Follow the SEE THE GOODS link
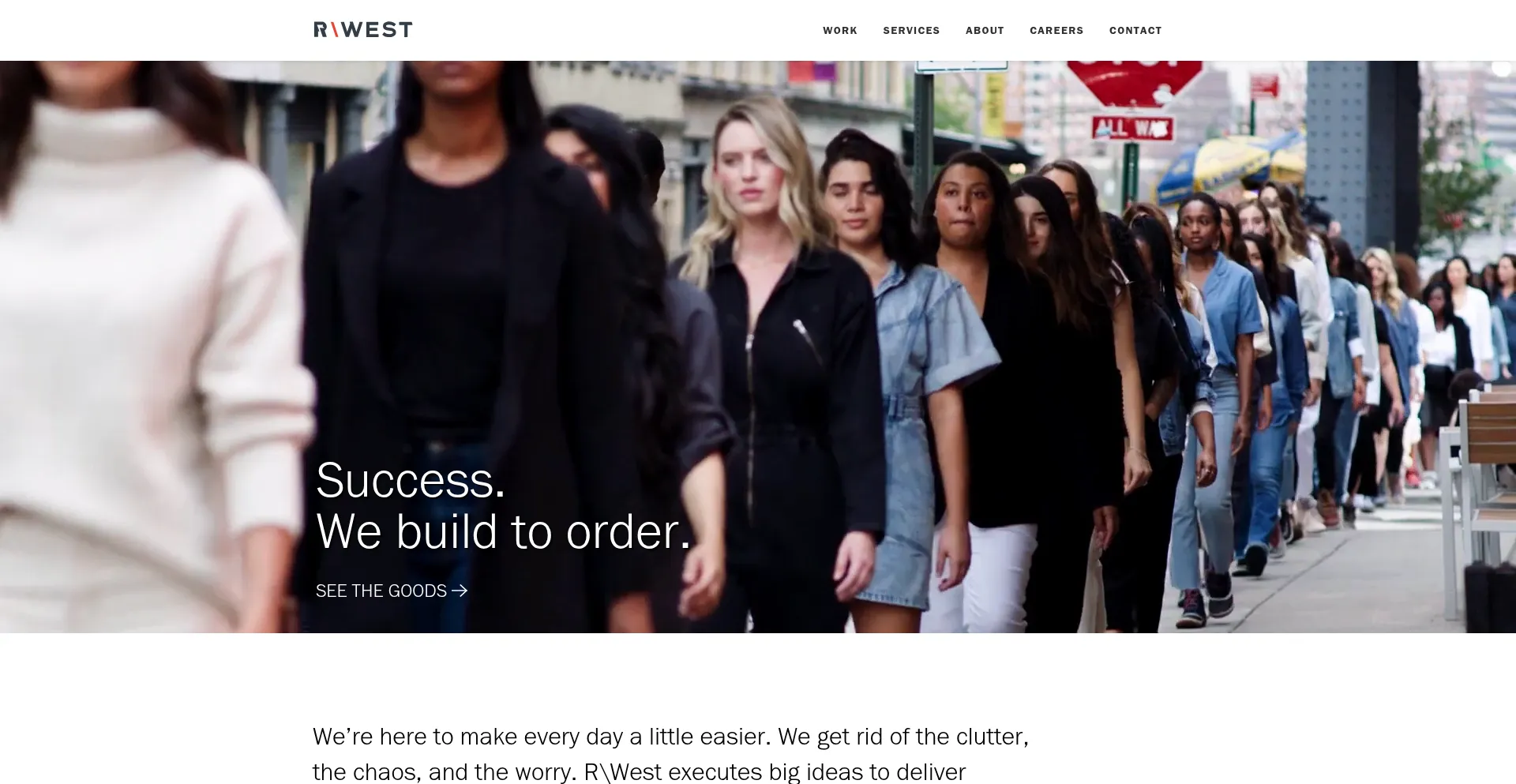 tap(392, 591)
